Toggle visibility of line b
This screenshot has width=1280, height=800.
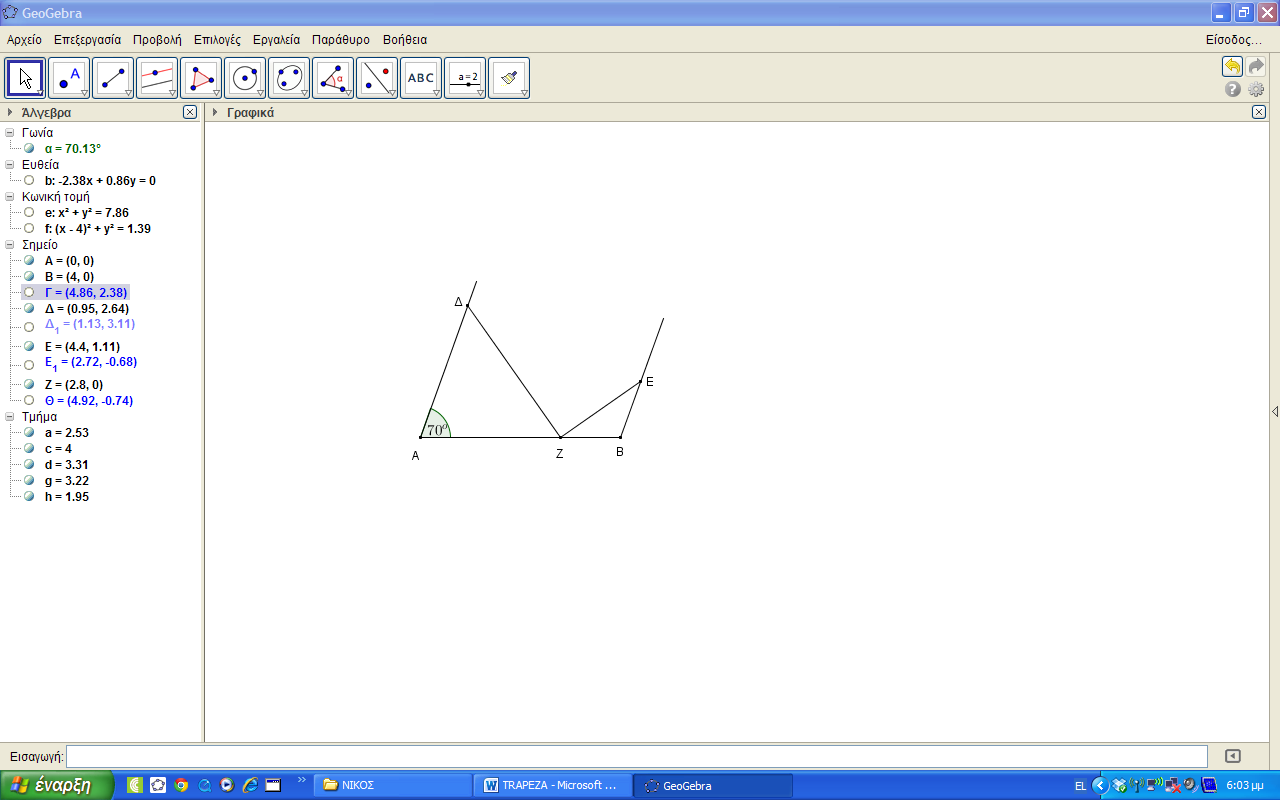[29, 180]
